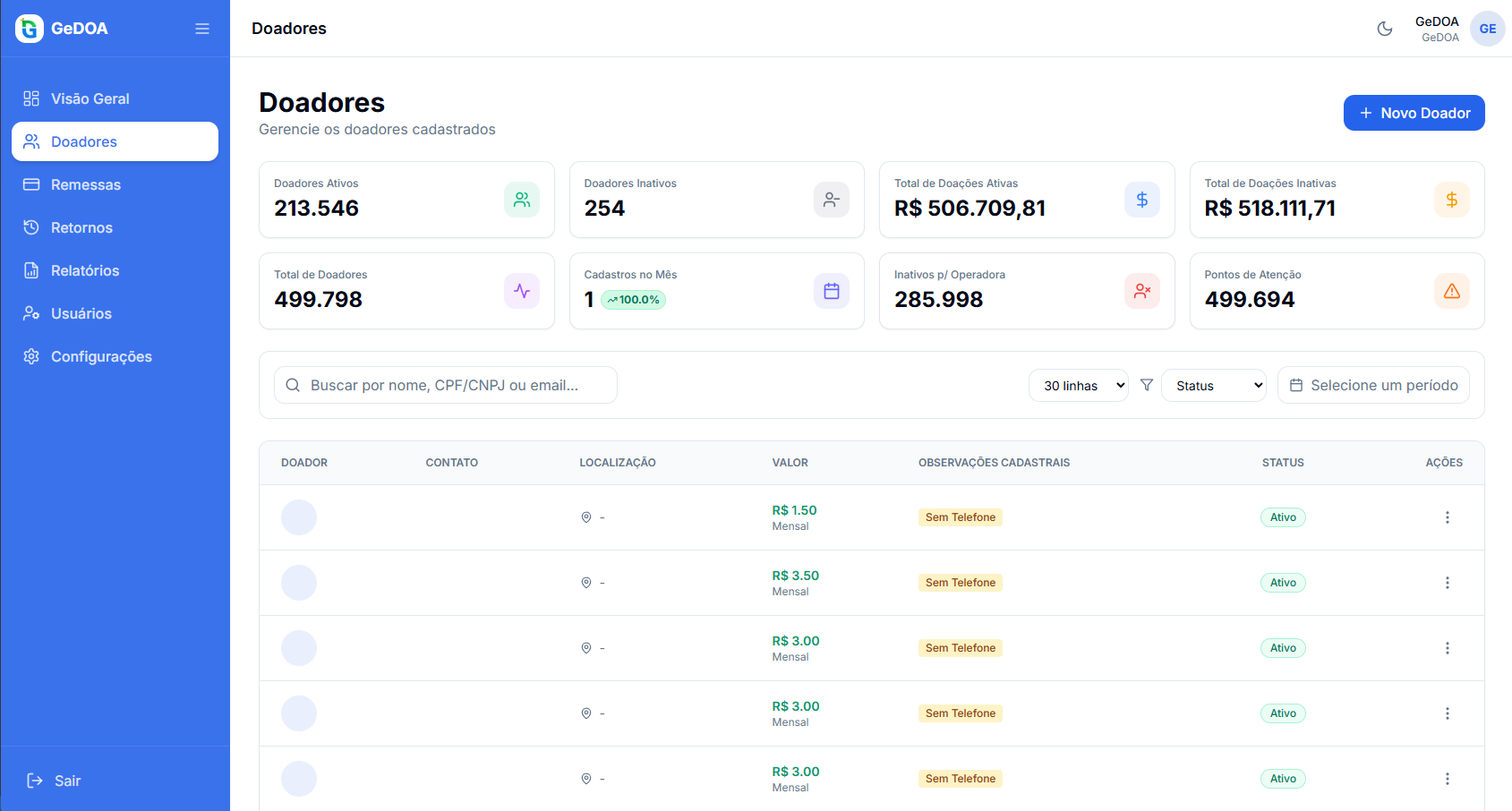Click the Cadastros no Mês calendar icon

[831, 291]
